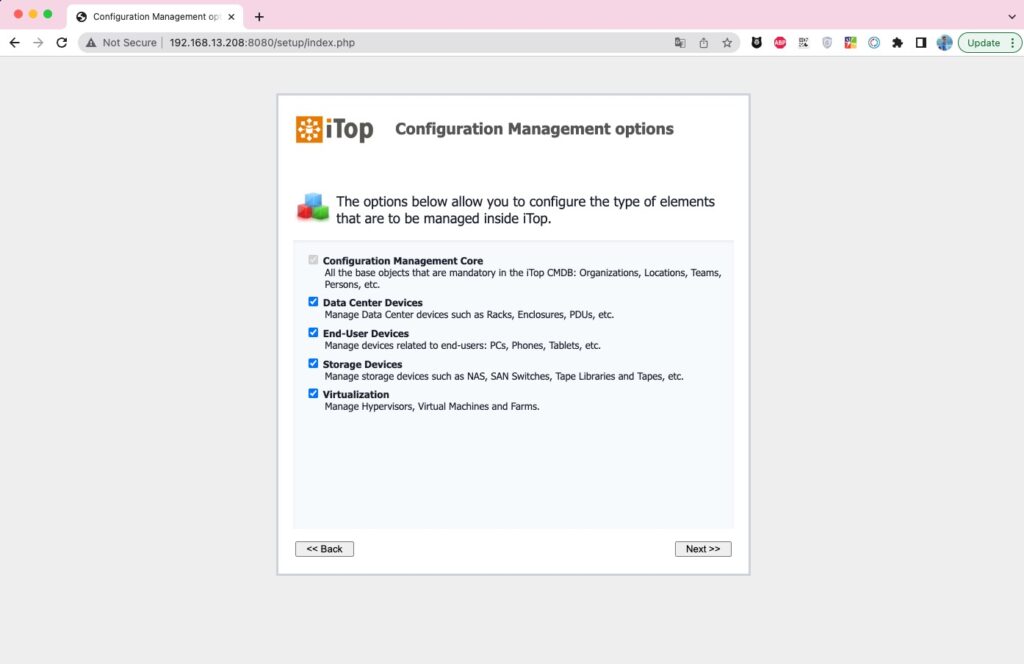Click the share page icon
This screenshot has height=664, width=1024.
(703, 43)
